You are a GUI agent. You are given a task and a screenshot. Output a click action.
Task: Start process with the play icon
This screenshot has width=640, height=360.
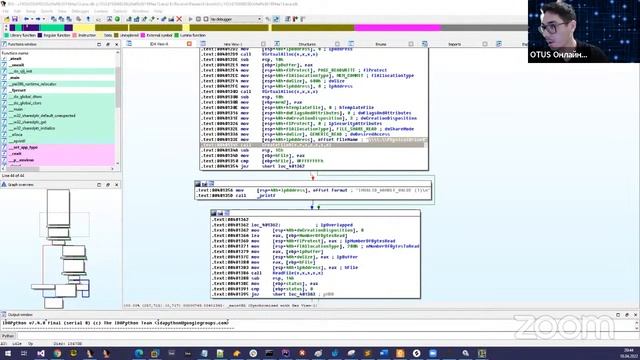tap(190, 19)
